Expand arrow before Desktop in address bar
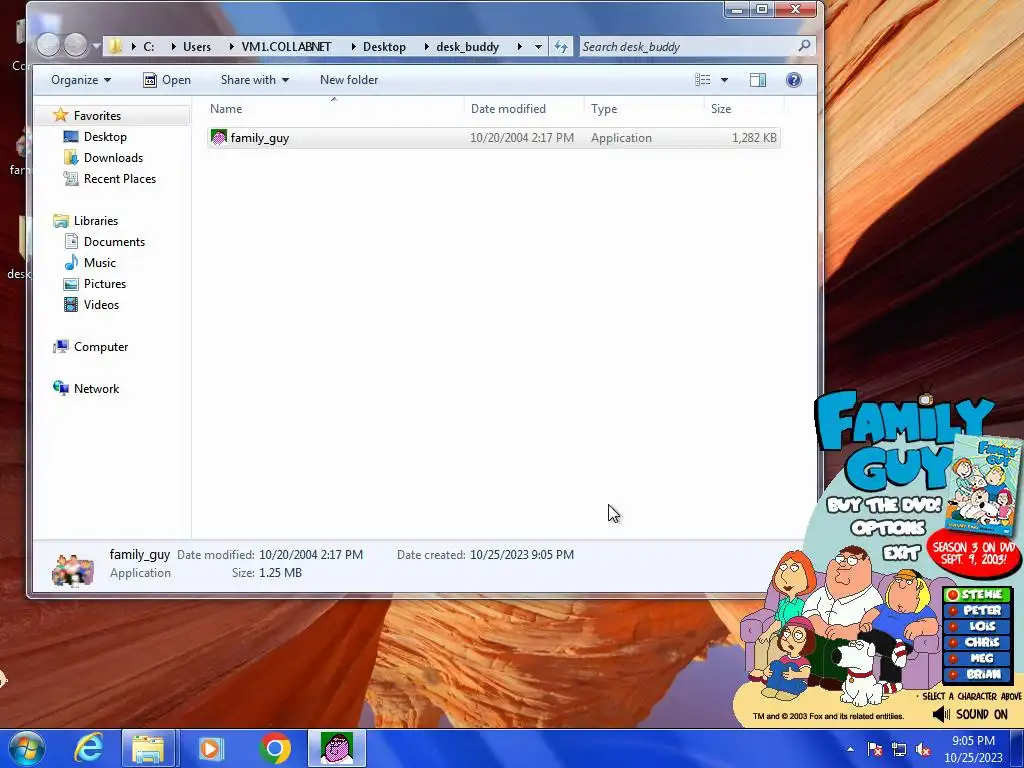Screen dimensions: 1024x768 [x=353, y=46]
